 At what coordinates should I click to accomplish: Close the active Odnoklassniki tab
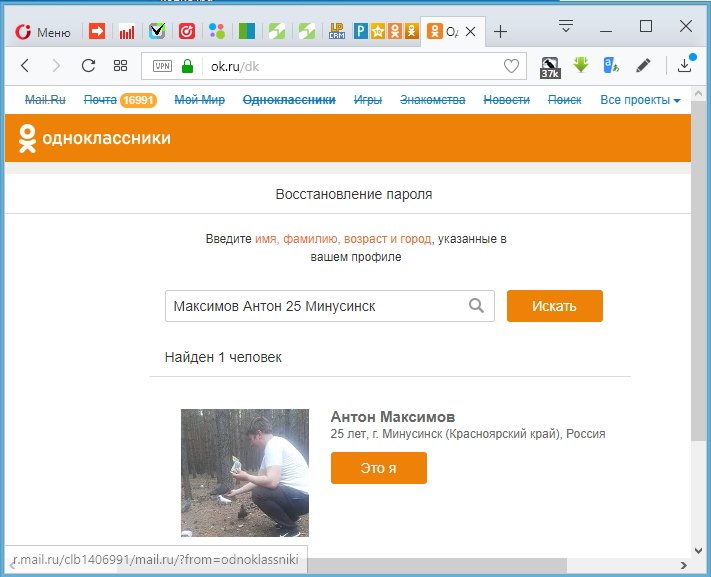click(471, 31)
